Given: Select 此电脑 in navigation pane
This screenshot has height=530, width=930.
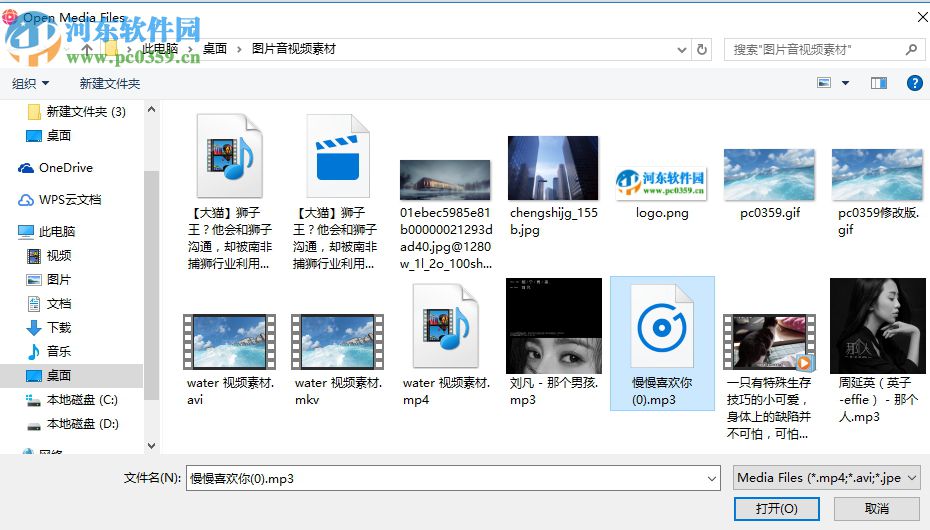Looking at the screenshot, I should point(47,231).
